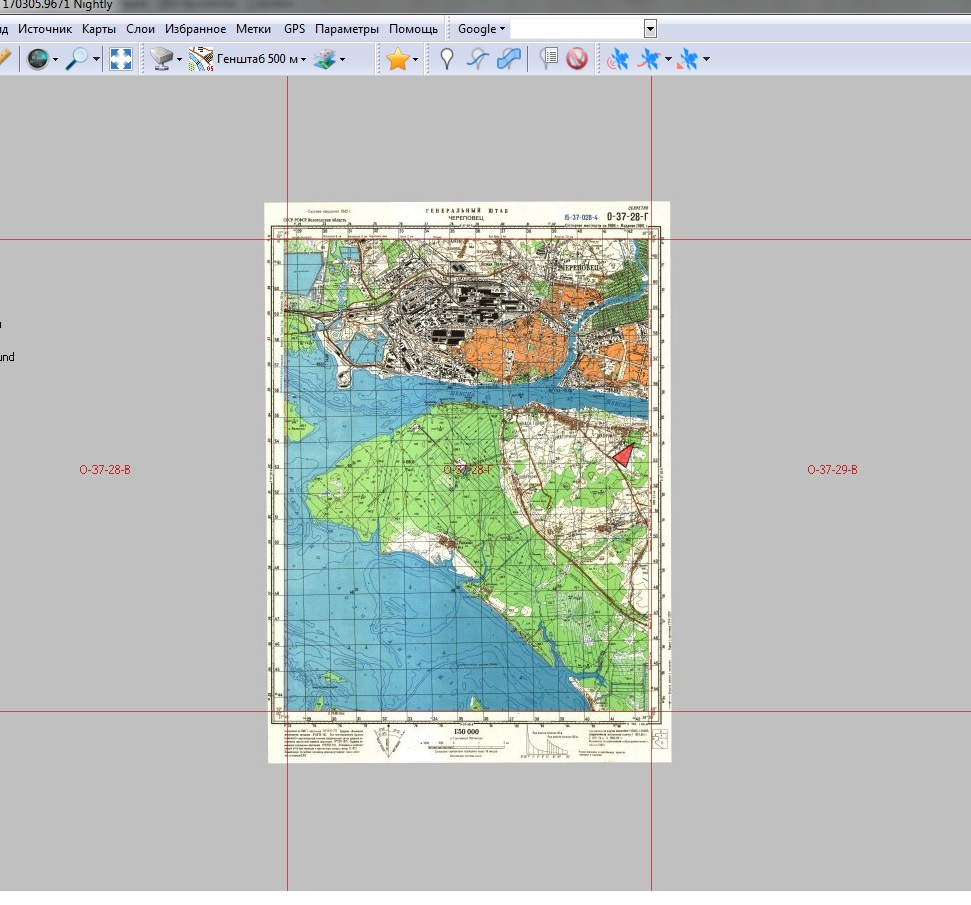The height and width of the screenshot is (905, 971).
Task: Select the add placemark pin tool
Action: coord(447,60)
